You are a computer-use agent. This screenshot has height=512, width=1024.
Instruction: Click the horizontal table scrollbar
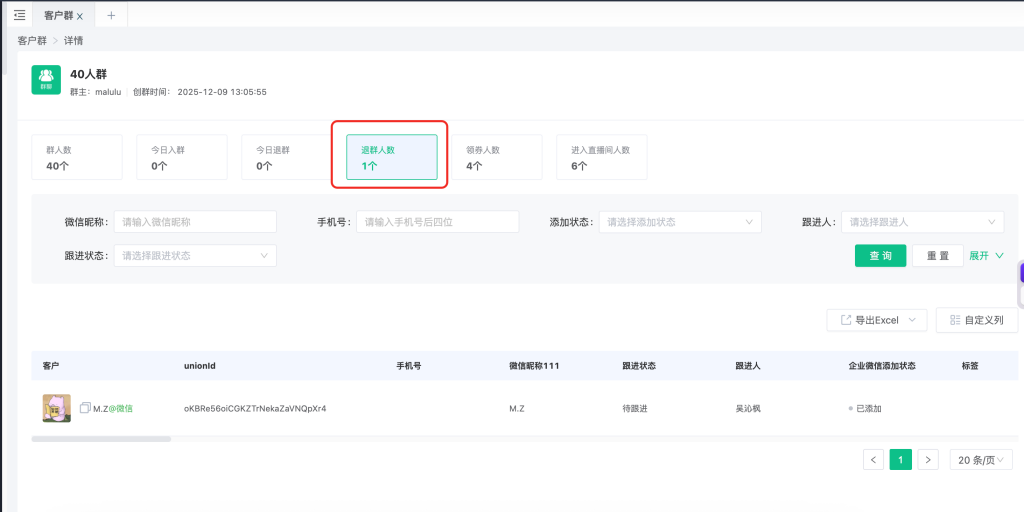tap(101, 438)
